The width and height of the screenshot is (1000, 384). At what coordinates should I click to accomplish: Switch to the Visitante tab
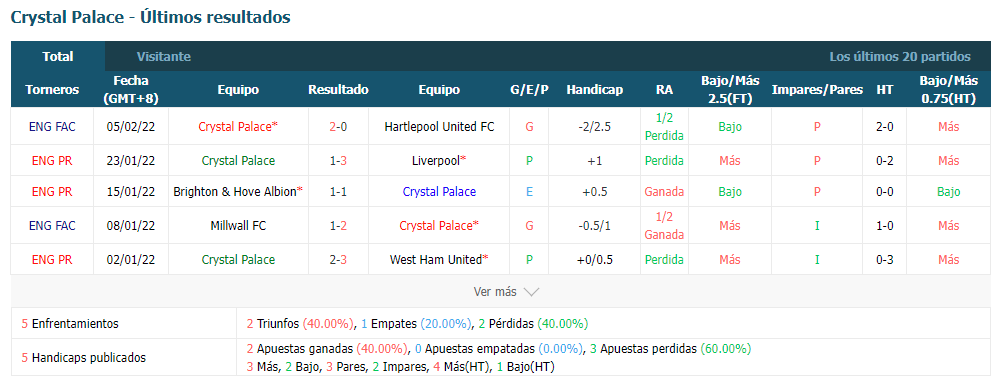pos(163,56)
